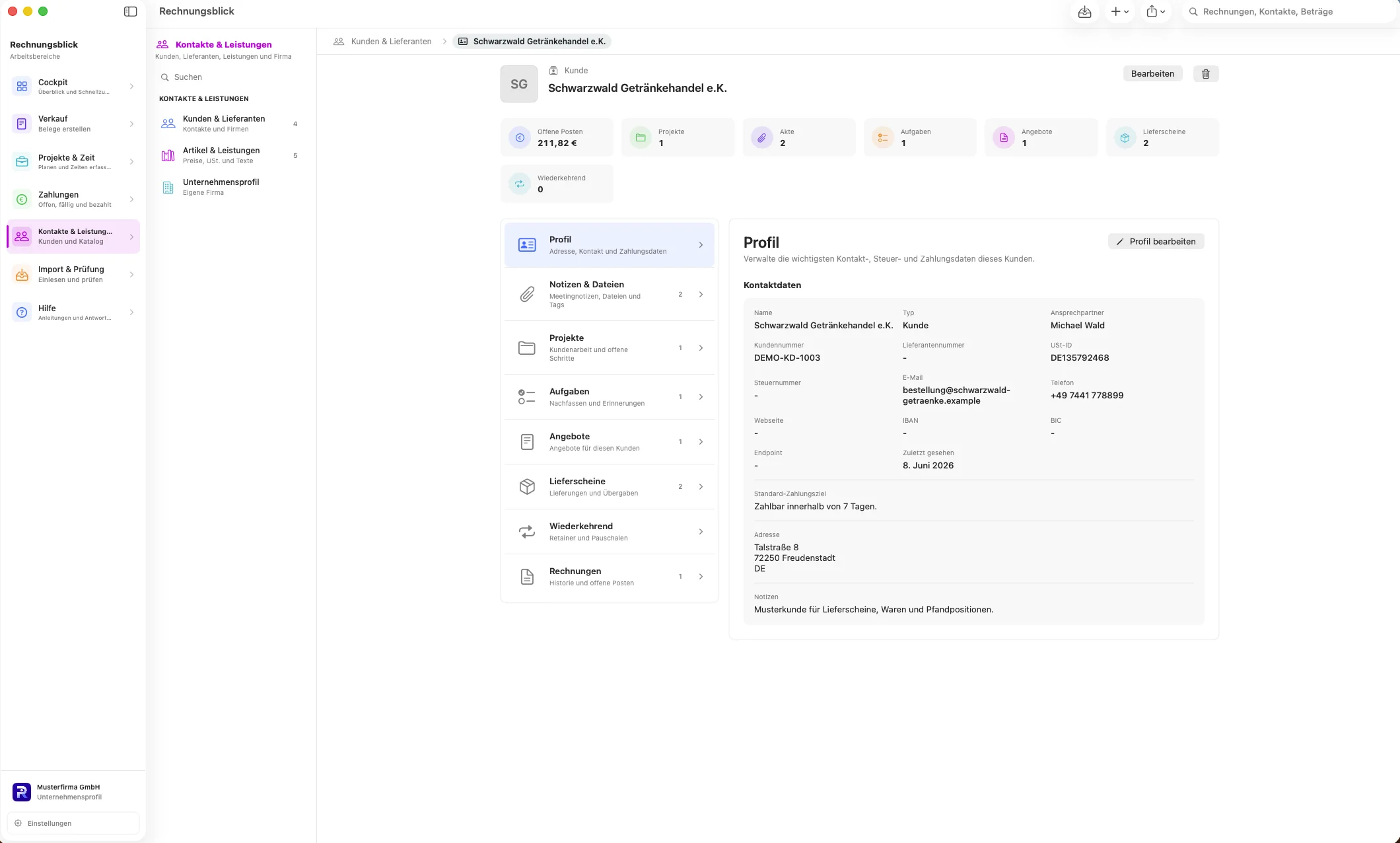Open Kunden & Lieferanten list entry
The image size is (1400, 843).
point(230,124)
